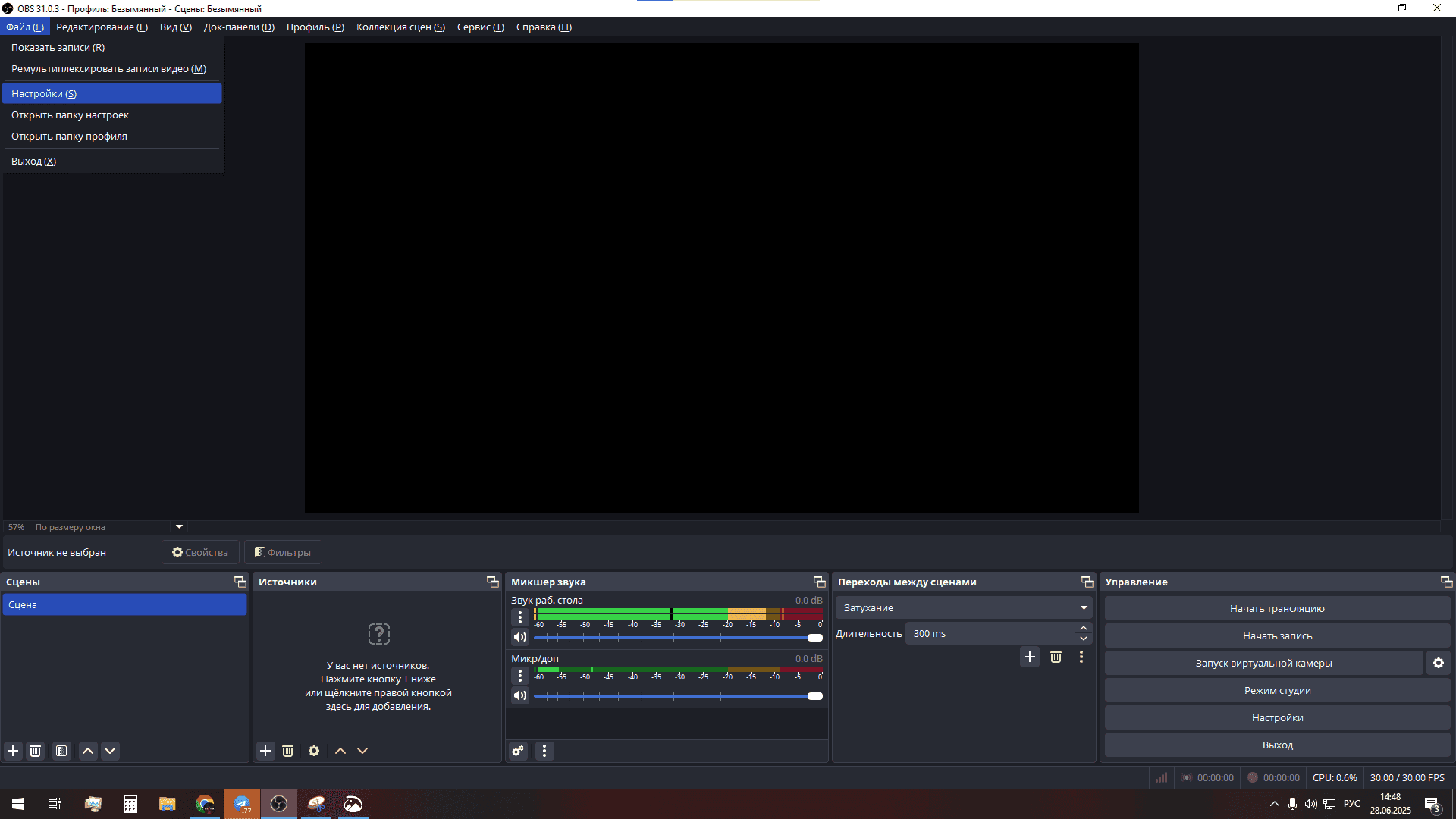
Task: Select the Сцена item in the scenes list
Action: tap(124, 604)
